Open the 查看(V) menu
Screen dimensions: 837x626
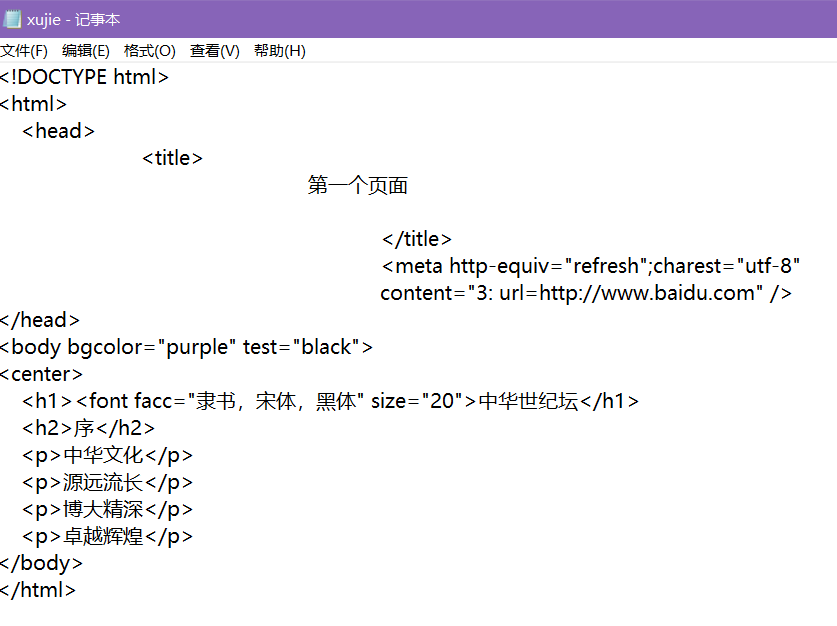[x=215, y=51]
